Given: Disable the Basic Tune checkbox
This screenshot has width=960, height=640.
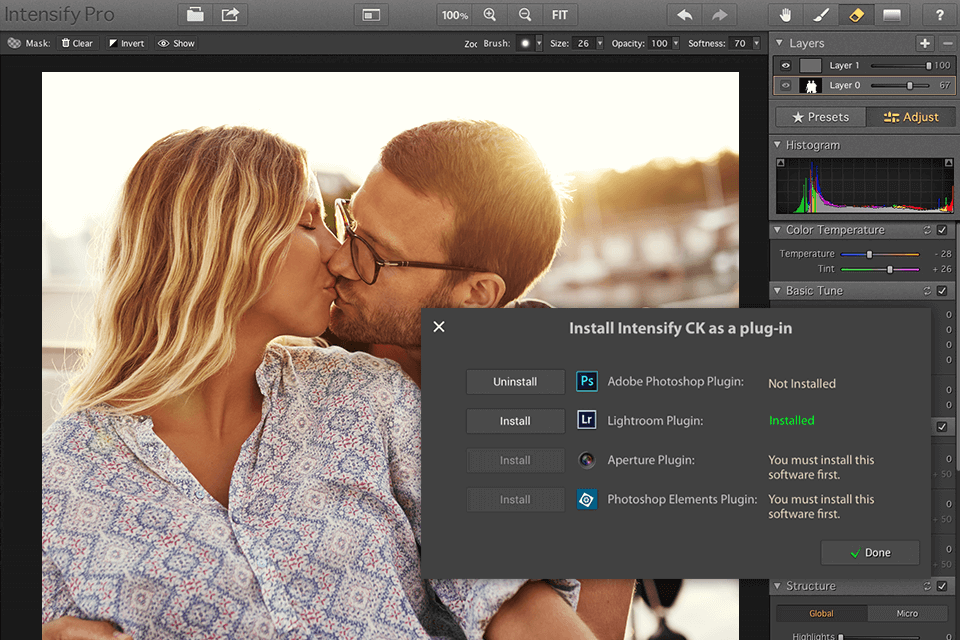Looking at the screenshot, I should (942, 291).
